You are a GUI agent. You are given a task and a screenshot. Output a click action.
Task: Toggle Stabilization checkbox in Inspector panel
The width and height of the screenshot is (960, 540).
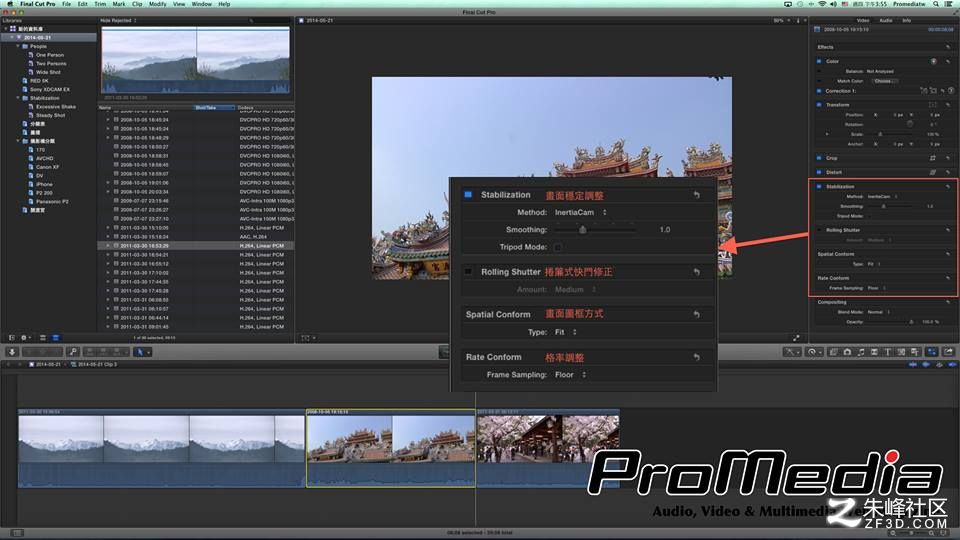(x=819, y=186)
